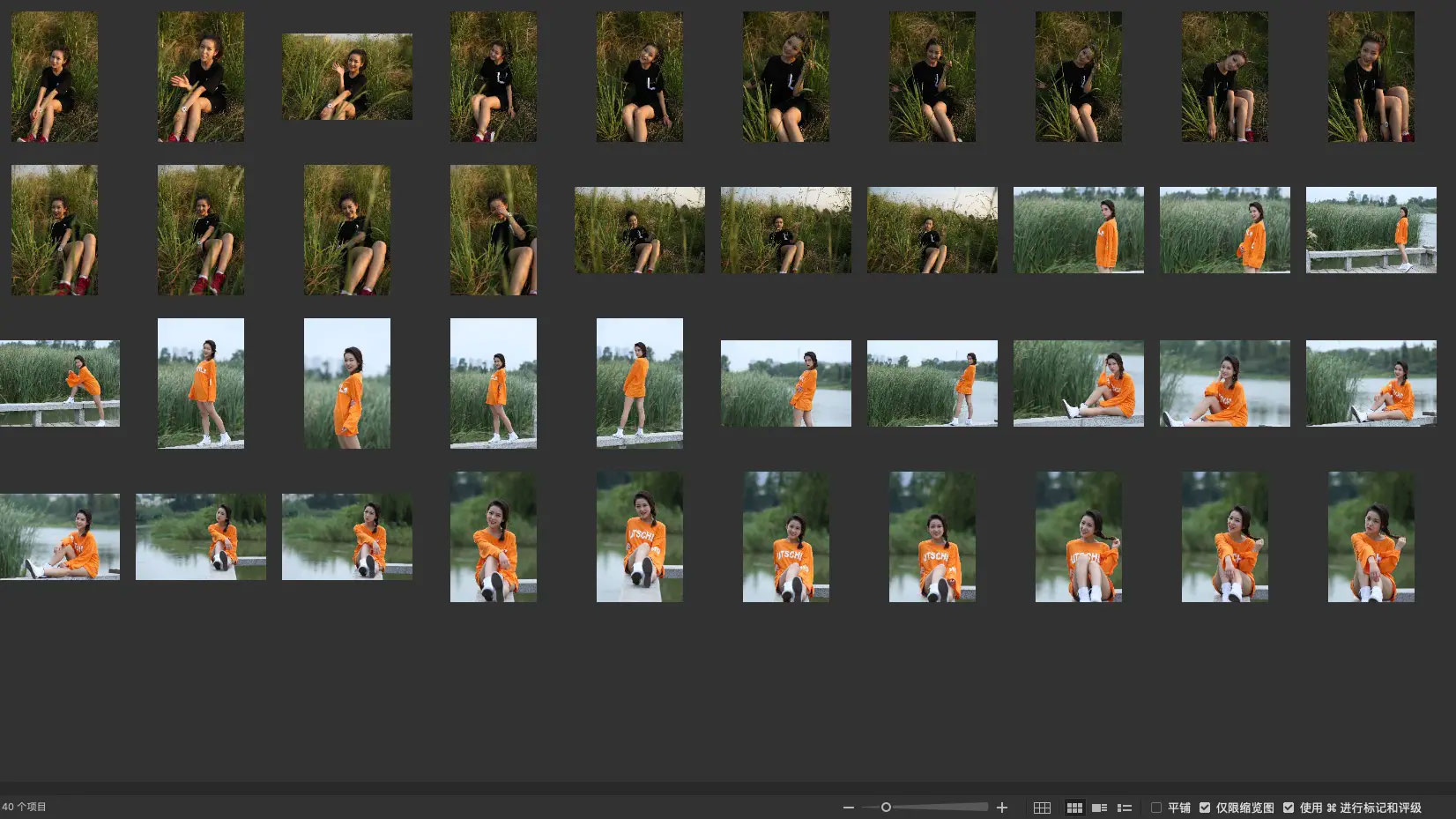The height and width of the screenshot is (819, 1456).
Task: Enable the 平铺 checkbox
Action: [1156, 808]
